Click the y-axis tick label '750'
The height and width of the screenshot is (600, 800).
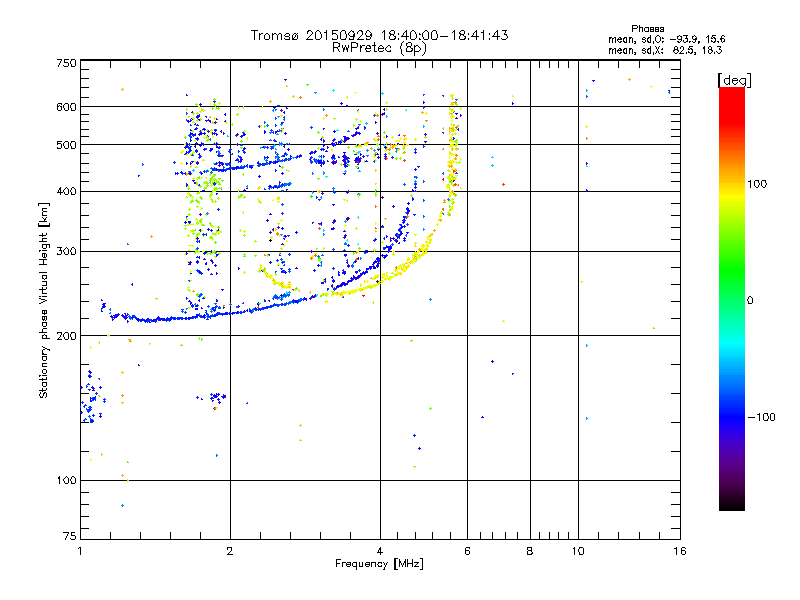click(66, 63)
